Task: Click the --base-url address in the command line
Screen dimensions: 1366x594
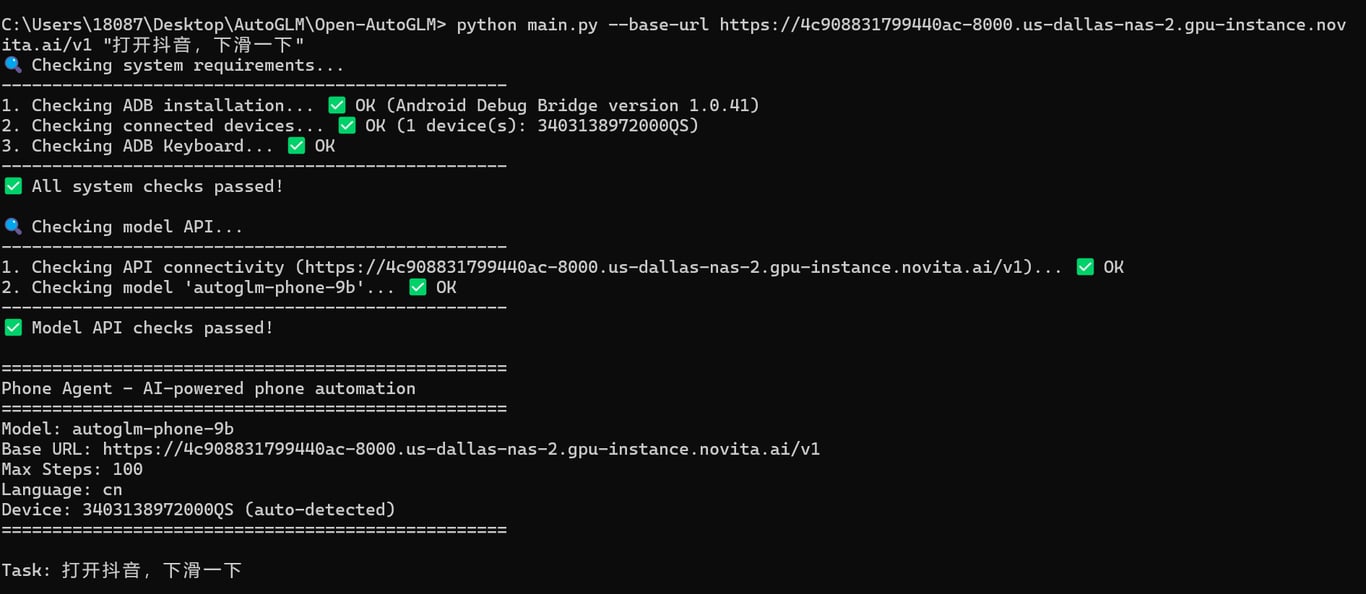Action: pyautogui.click(x=1032, y=25)
